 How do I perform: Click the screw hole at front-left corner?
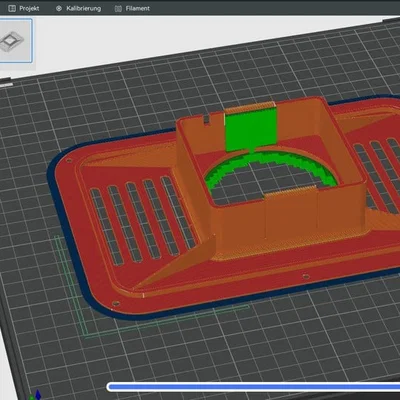116,304
